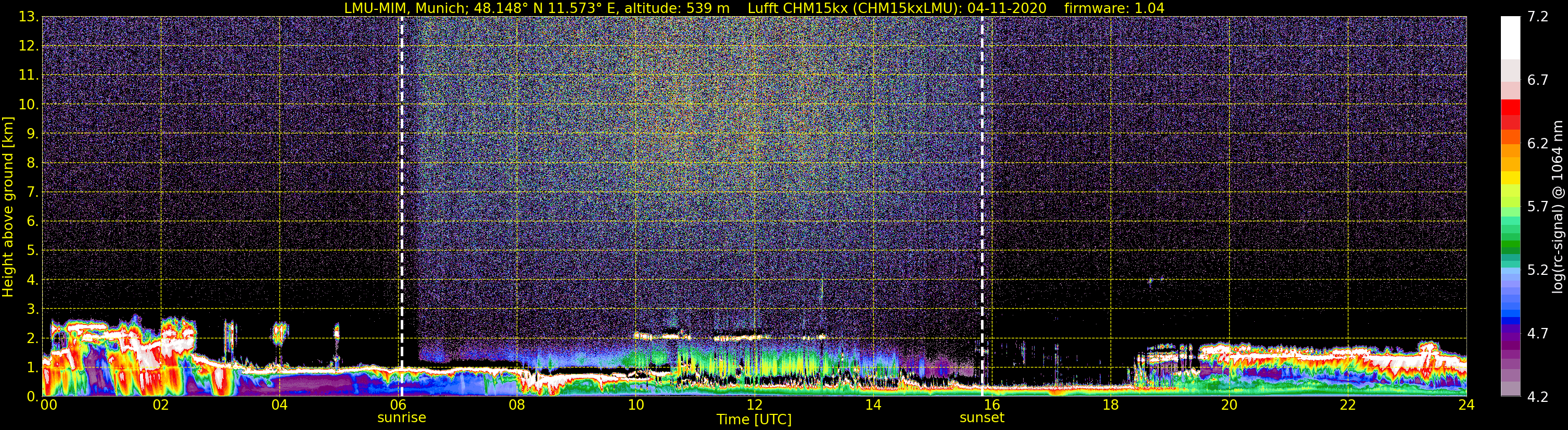
Task: Click the 4.2 colorbar value
Action: (x=1538, y=397)
